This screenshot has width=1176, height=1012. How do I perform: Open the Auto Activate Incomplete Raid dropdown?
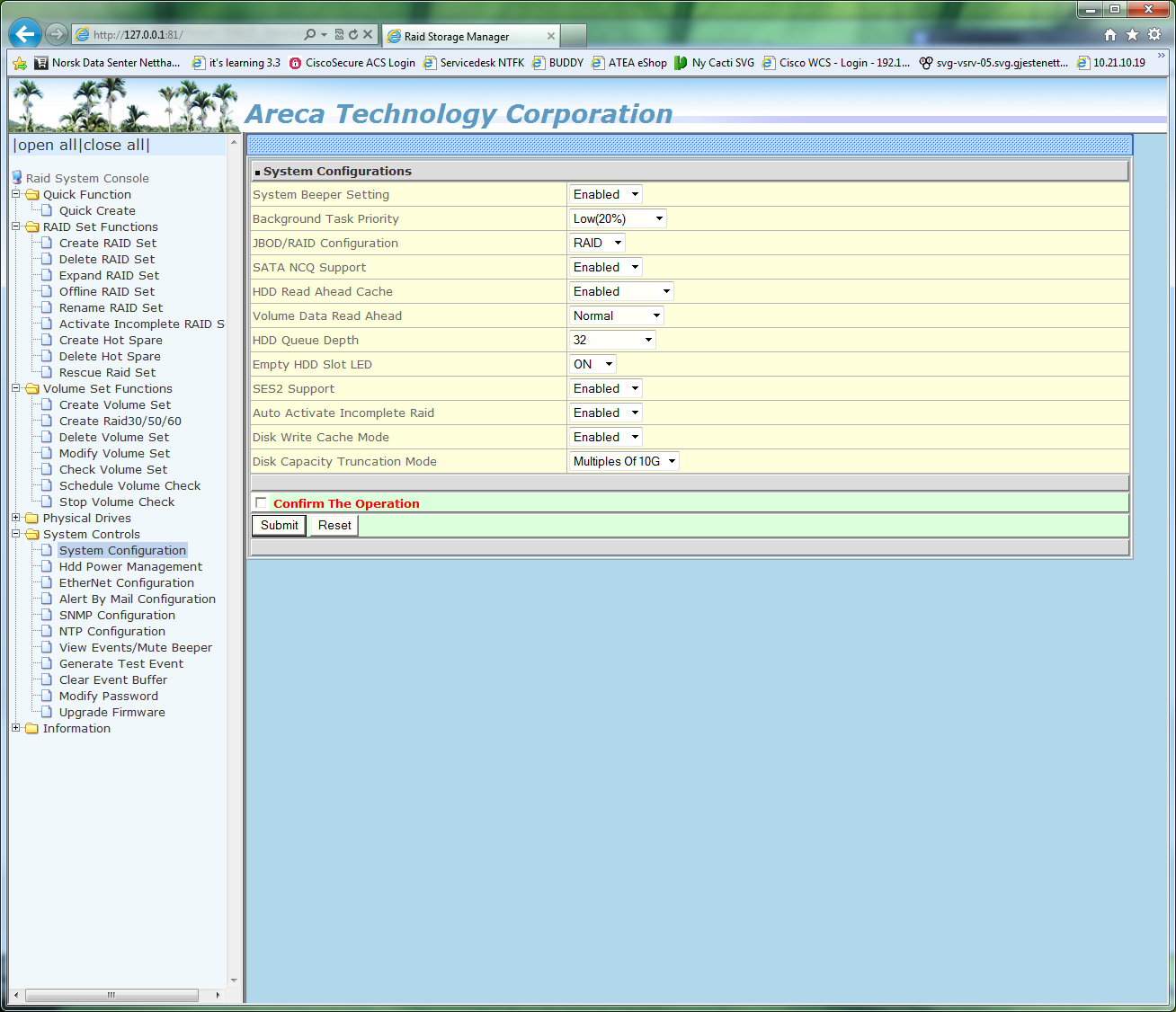coord(606,413)
